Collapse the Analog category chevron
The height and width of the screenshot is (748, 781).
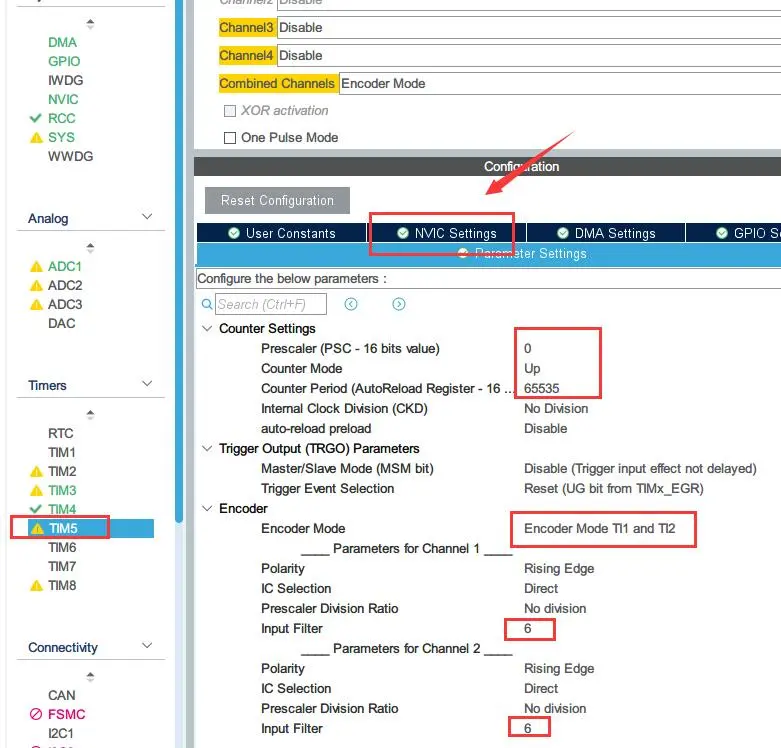click(147, 218)
